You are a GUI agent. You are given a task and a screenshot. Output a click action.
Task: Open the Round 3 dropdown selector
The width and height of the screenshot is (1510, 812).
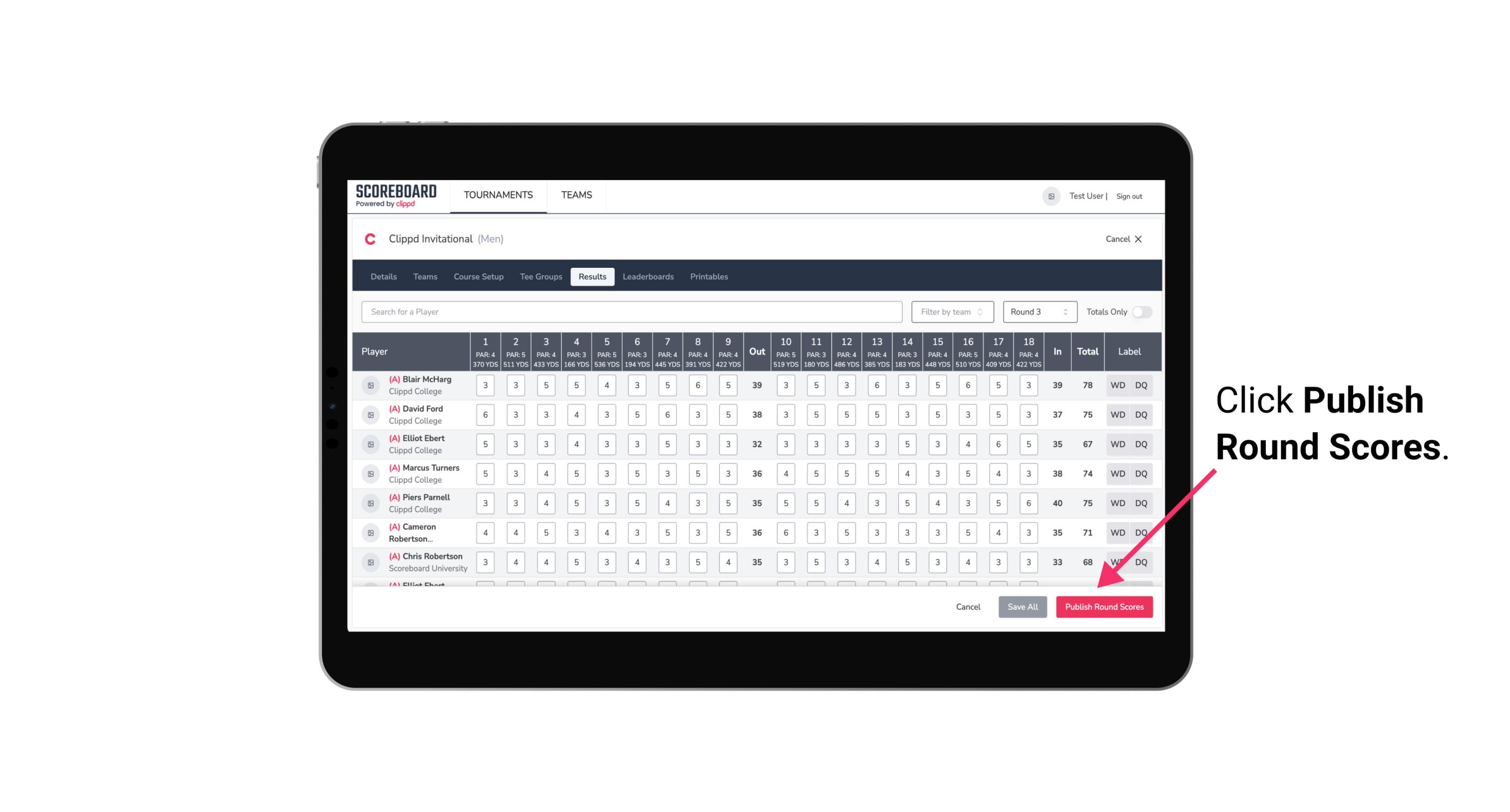1038,312
